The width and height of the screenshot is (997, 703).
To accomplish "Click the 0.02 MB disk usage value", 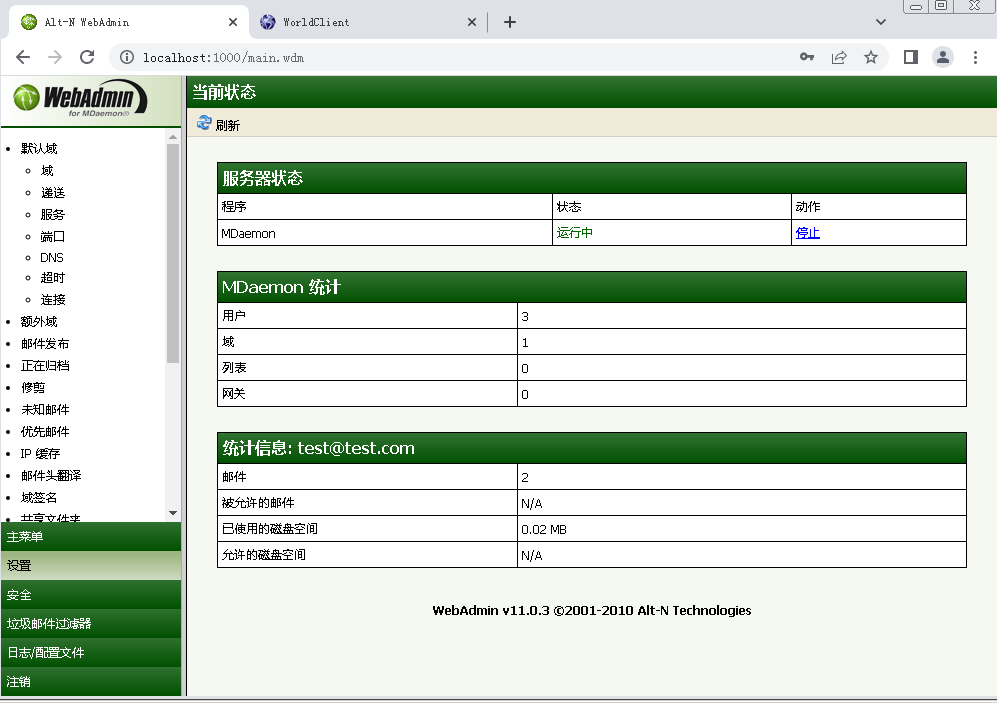I will point(544,529).
